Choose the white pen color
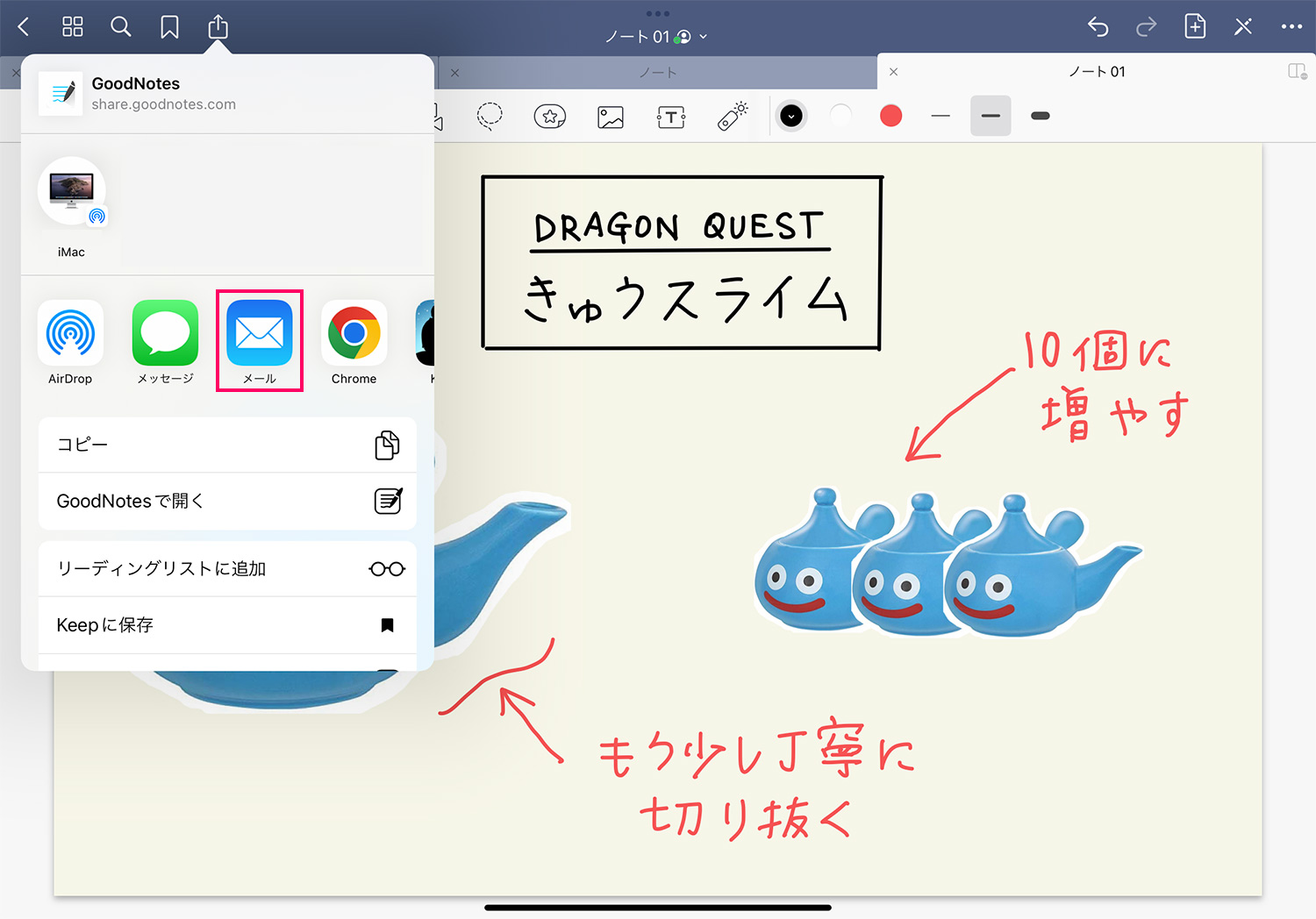Image resolution: width=1316 pixels, height=919 pixels. (840, 116)
